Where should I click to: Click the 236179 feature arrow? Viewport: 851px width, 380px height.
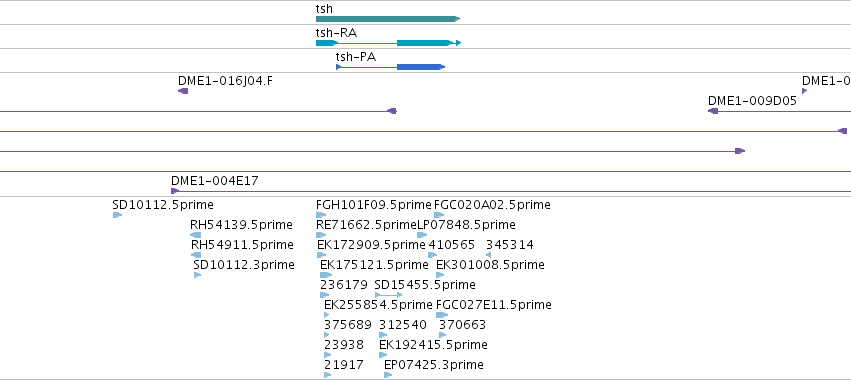pos(325,295)
